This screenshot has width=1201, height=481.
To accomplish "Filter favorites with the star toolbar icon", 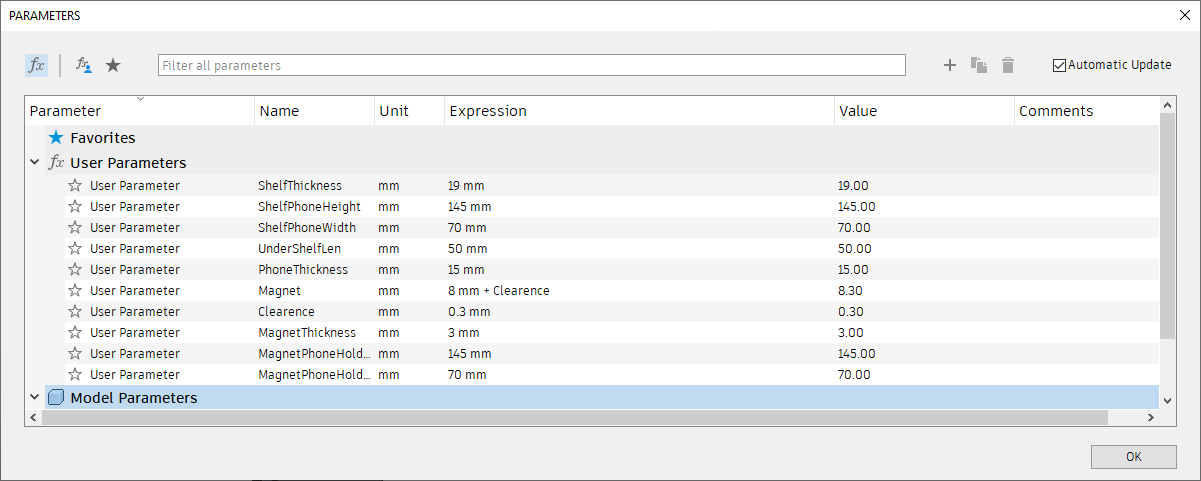I will (x=113, y=65).
